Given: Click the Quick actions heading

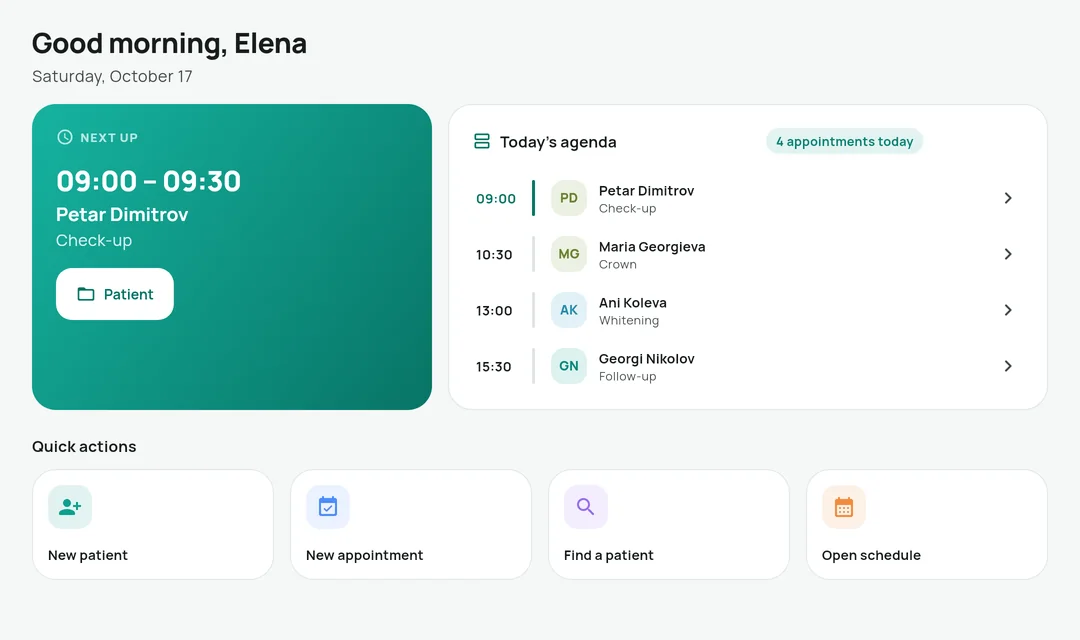Looking at the screenshot, I should 84,446.
